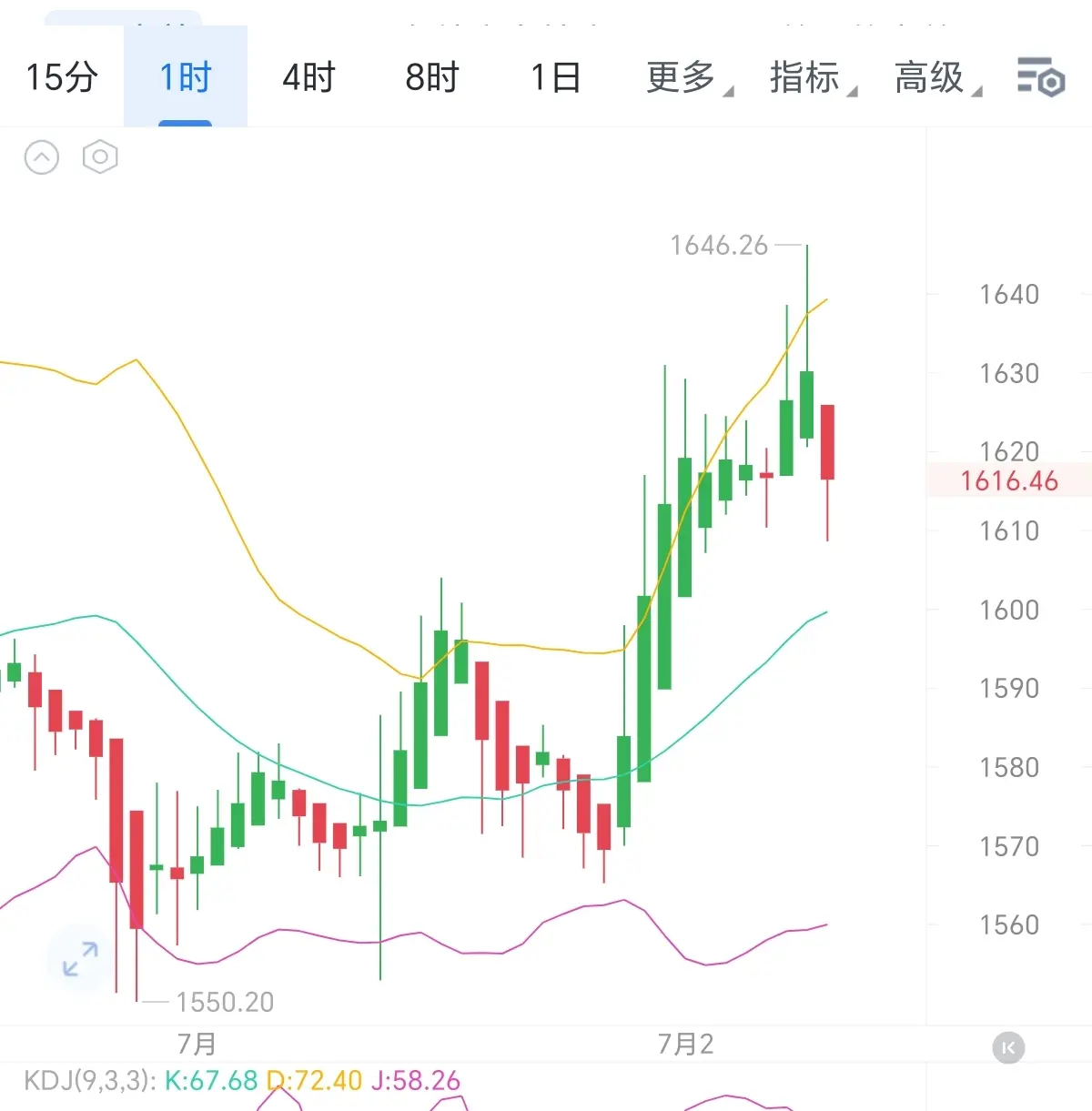Tap the 1550.20 low price marker

tap(225, 1002)
